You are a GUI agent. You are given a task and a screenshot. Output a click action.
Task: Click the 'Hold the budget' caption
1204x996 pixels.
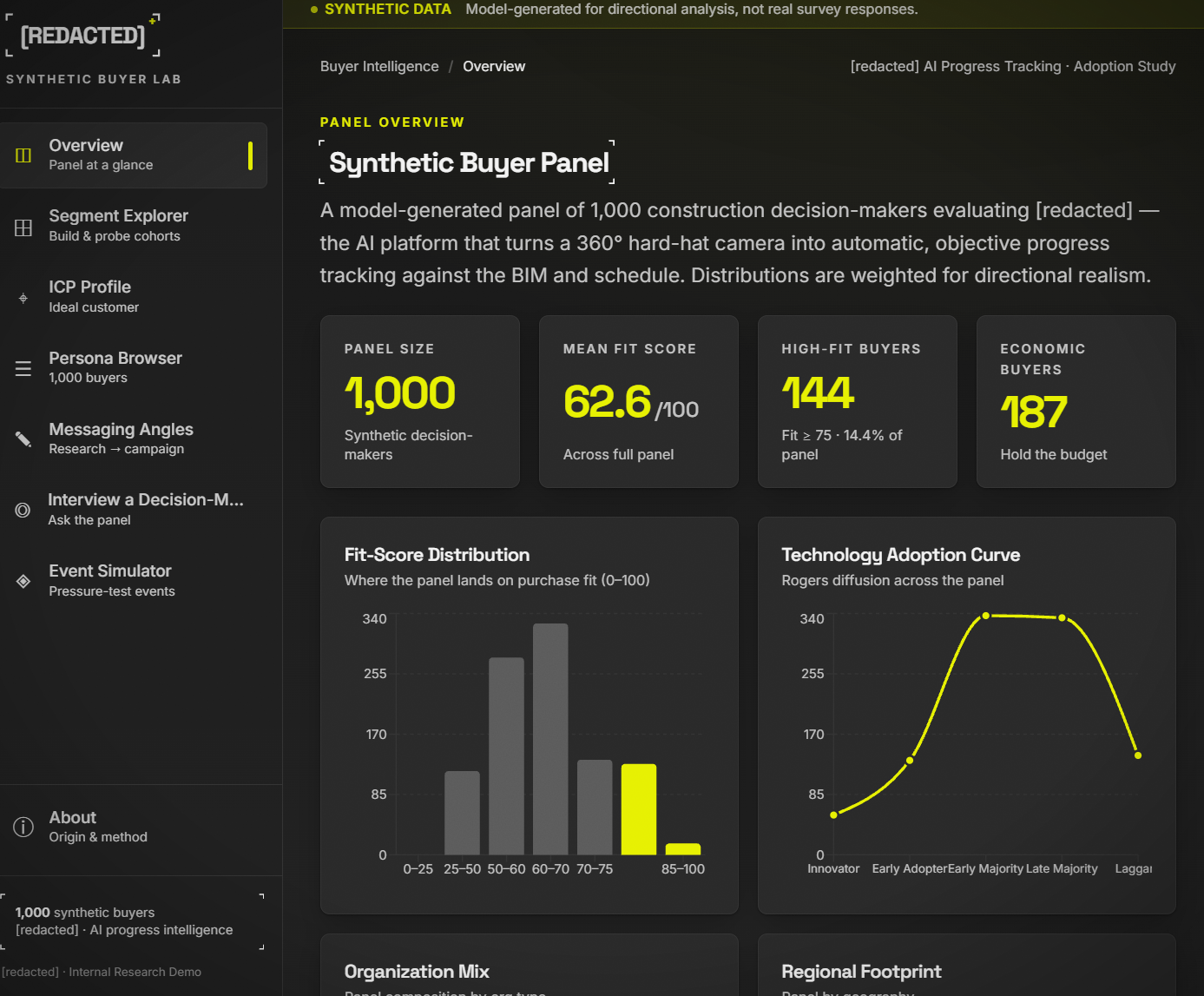[x=1054, y=454]
